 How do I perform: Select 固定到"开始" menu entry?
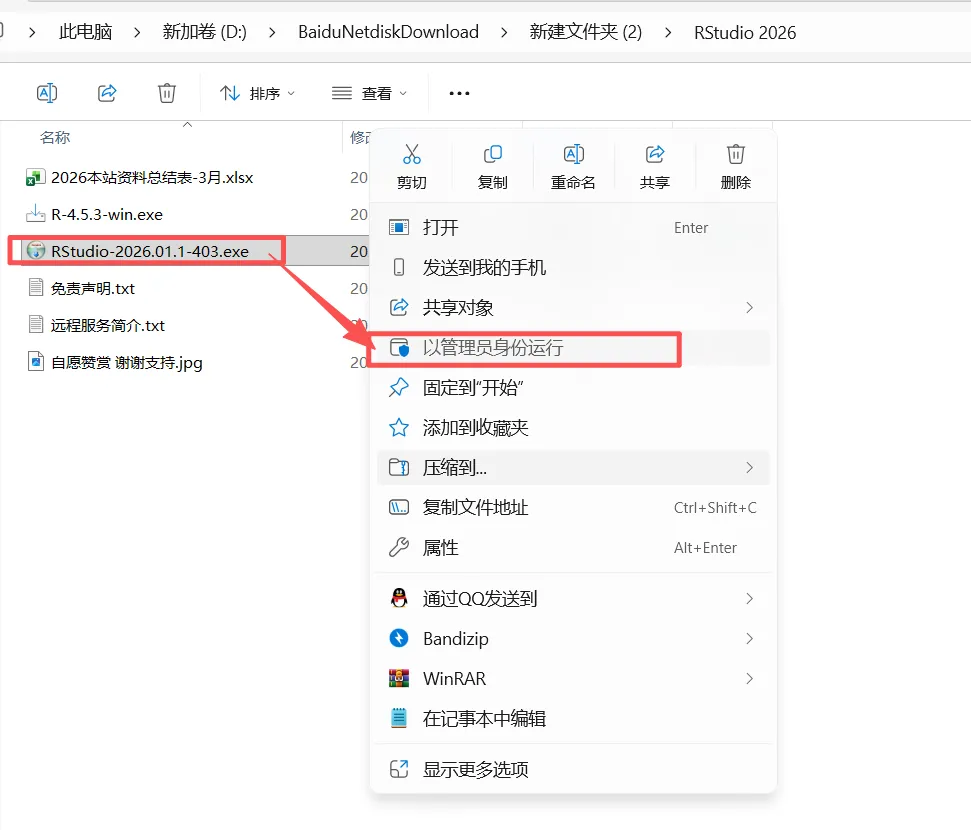pyautogui.click(x=573, y=388)
